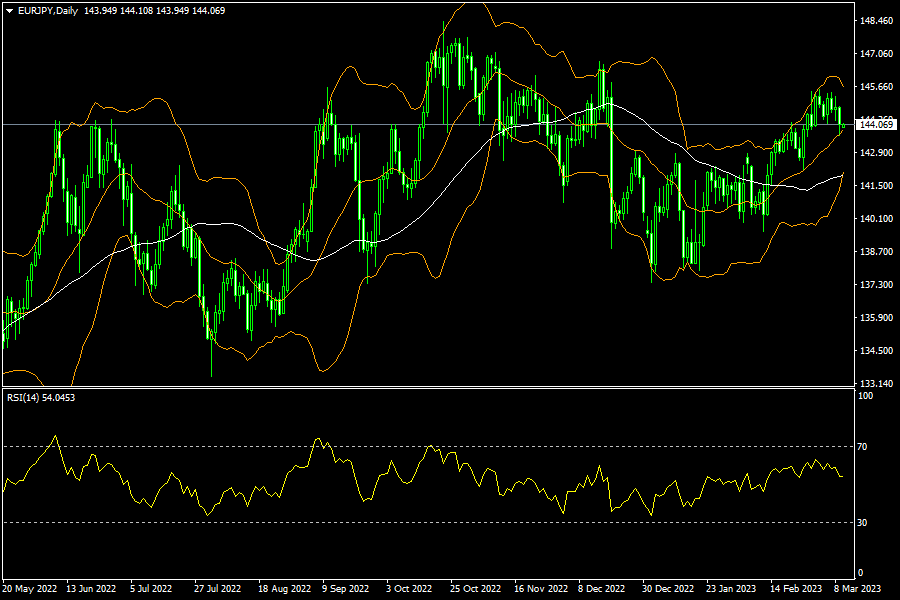Select the 23 Jan 2023 date label
The height and width of the screenshot is (600, 900).
[731, 589]
